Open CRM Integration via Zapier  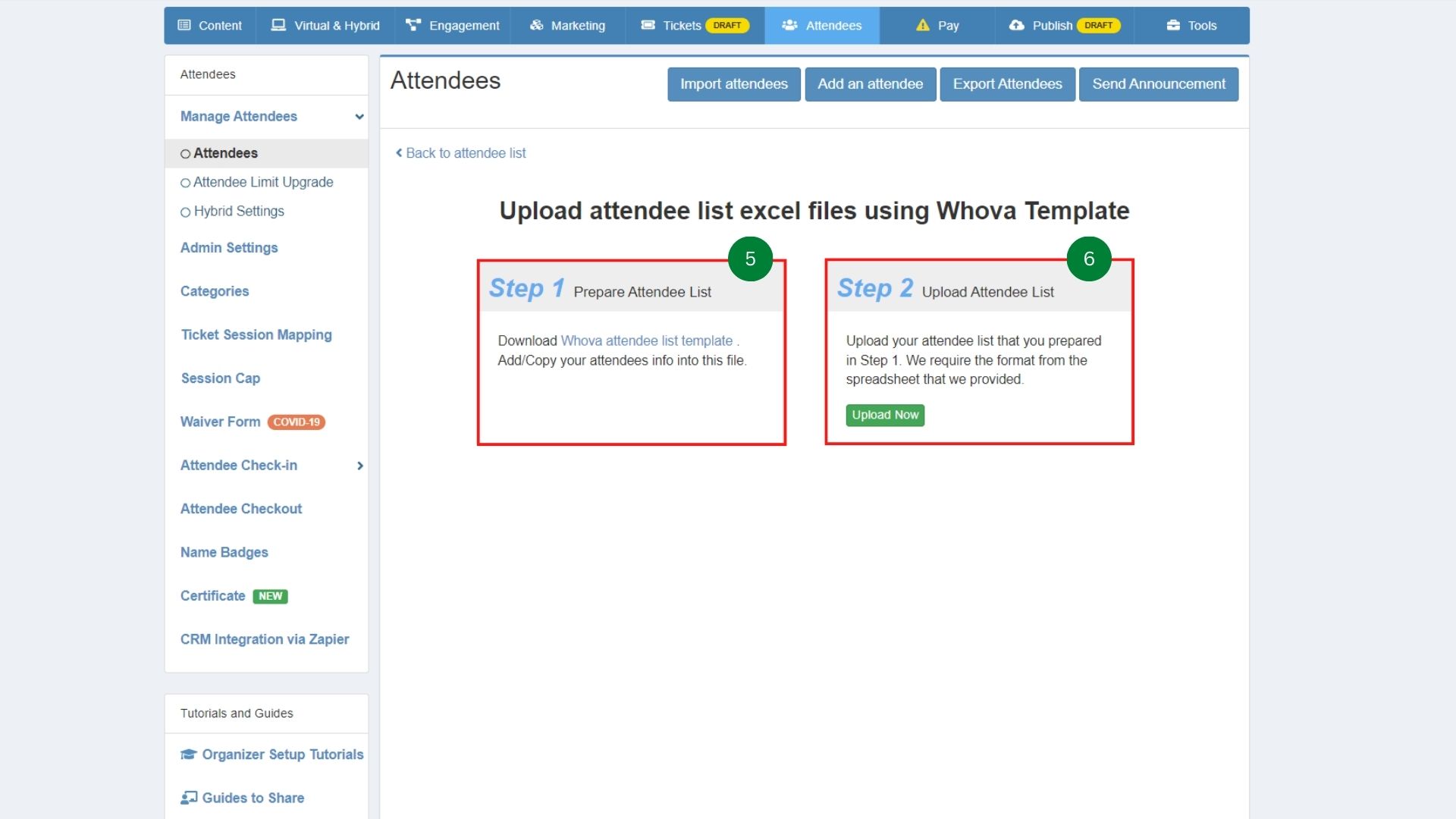coord(265,639)
